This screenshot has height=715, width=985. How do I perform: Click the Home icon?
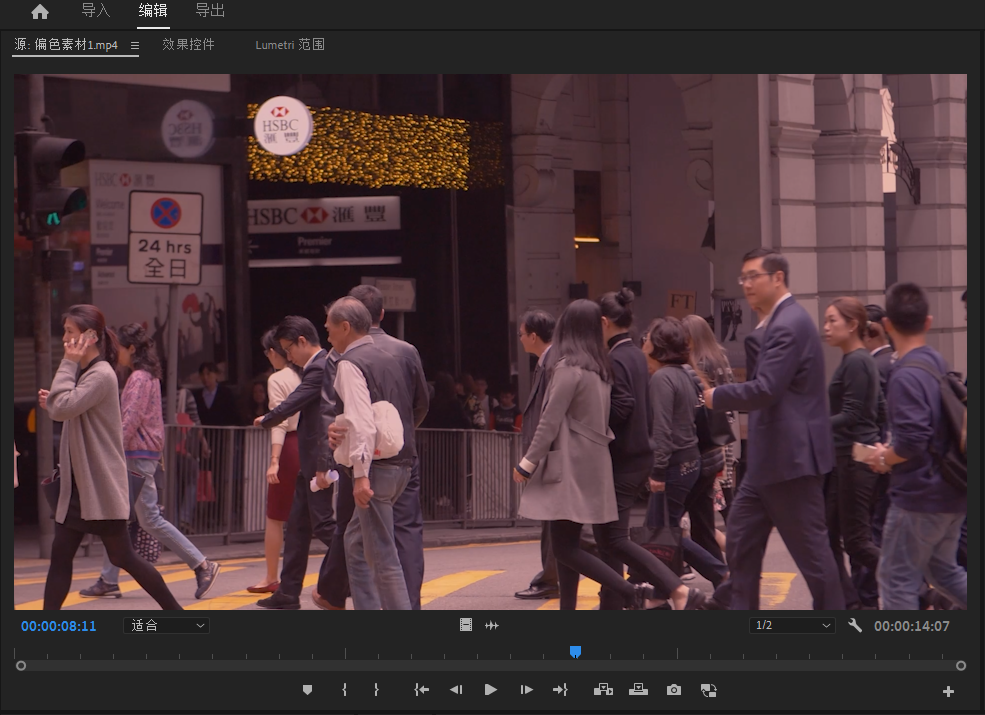click(x=40, y=12)
